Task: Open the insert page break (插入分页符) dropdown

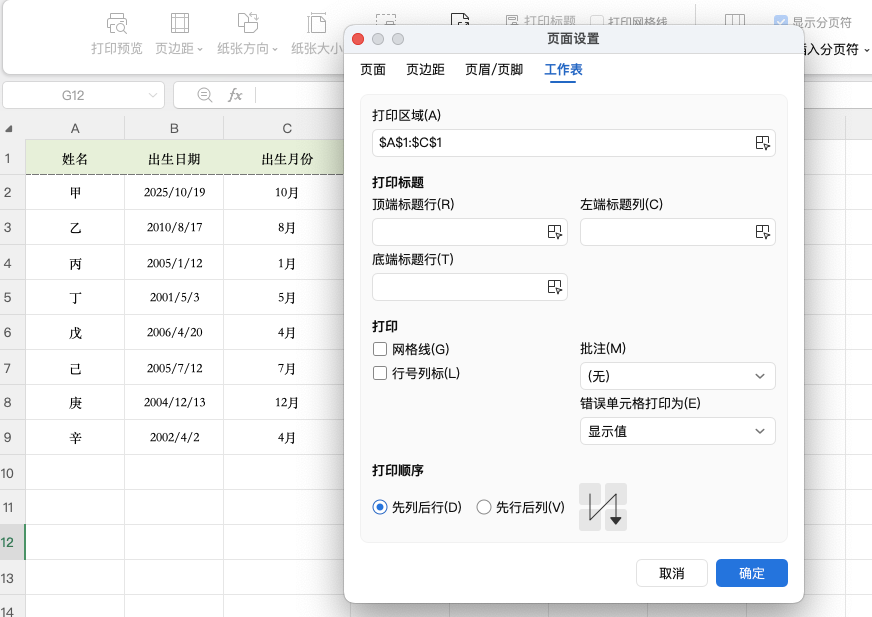Action: coord(836,50)
